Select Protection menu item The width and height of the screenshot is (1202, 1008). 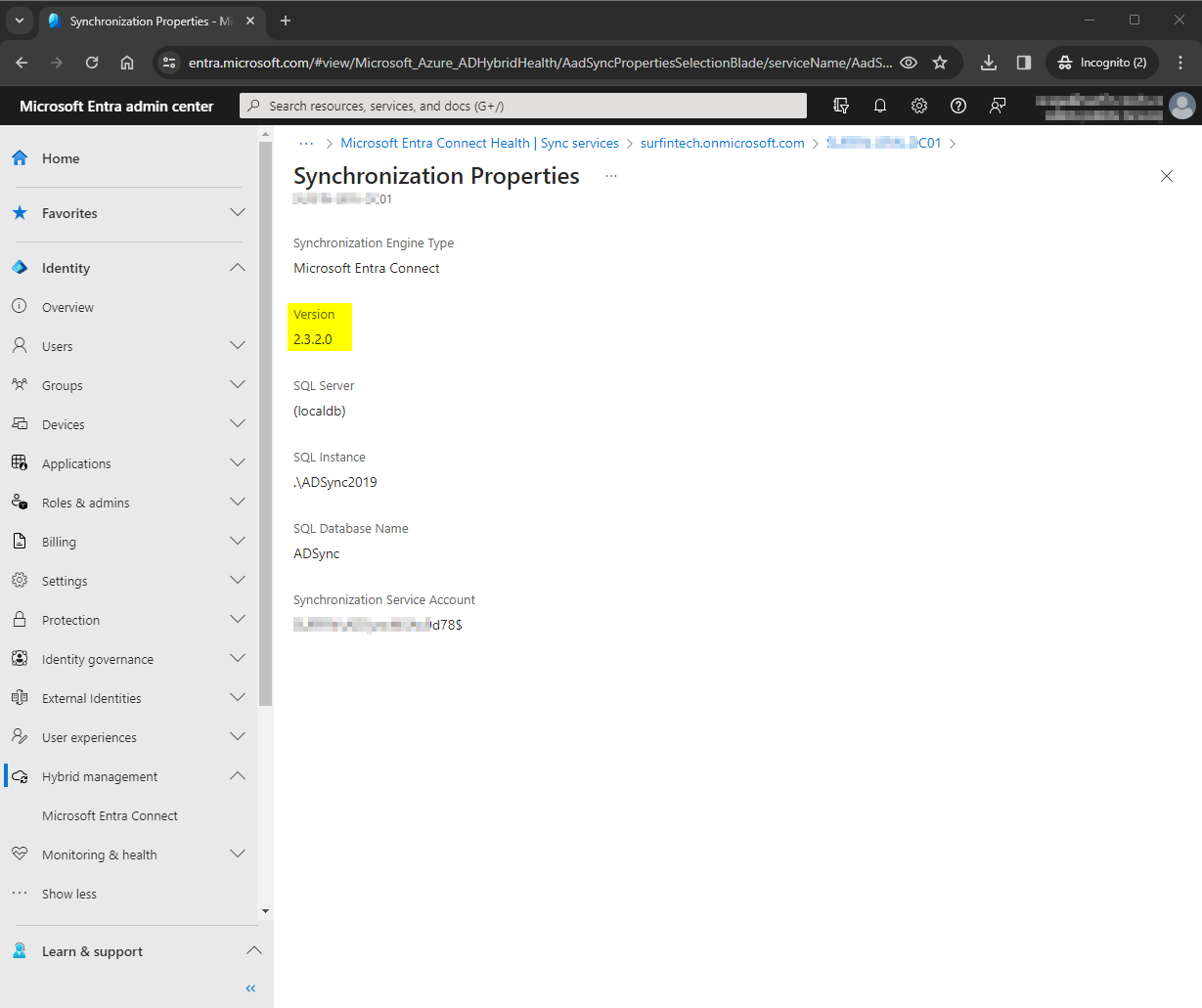(x=70, y=620)
